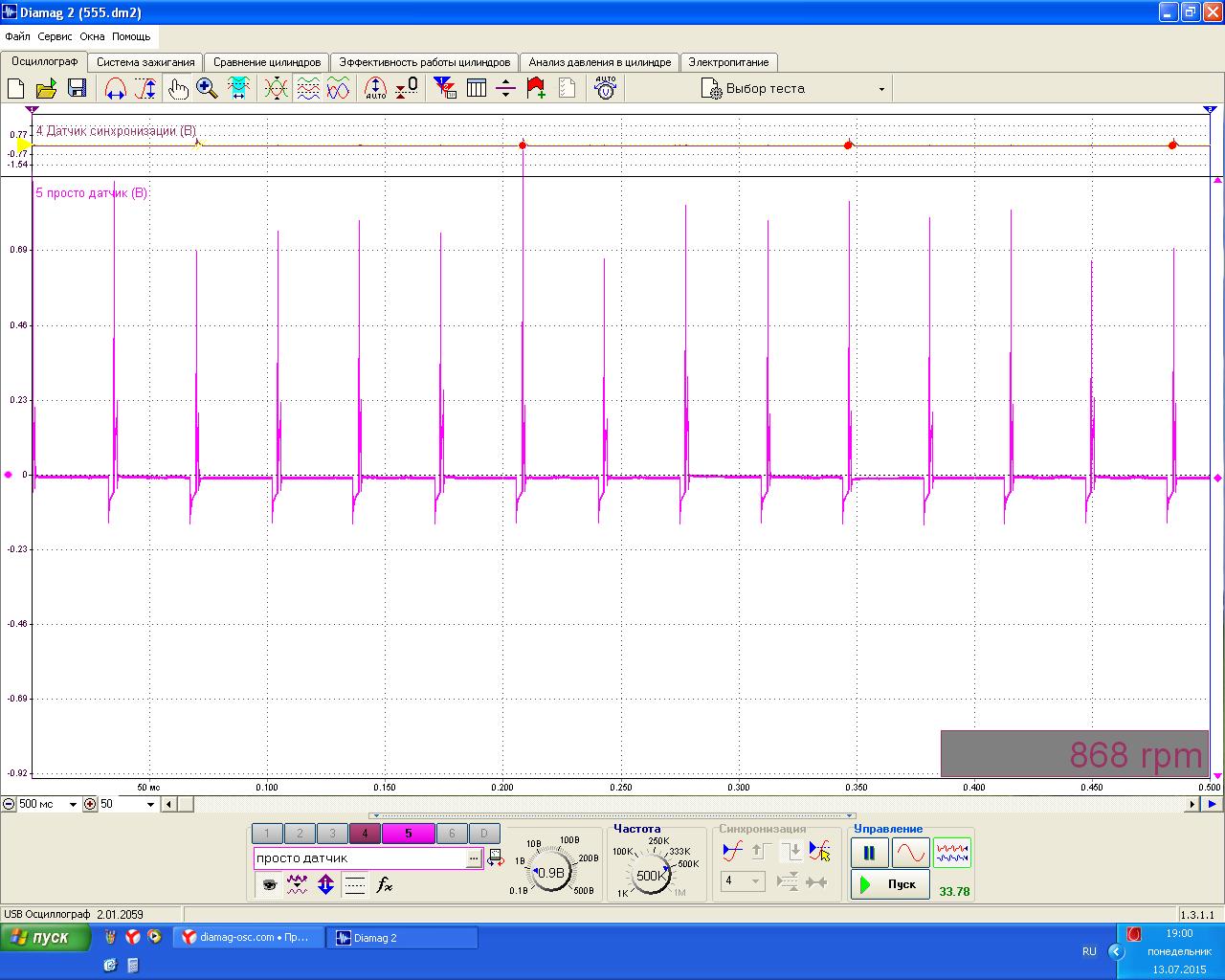Viewport: 1225px width, 980px height.
Task: Open the Windows пуск start menu
Action: click(45, 937)
